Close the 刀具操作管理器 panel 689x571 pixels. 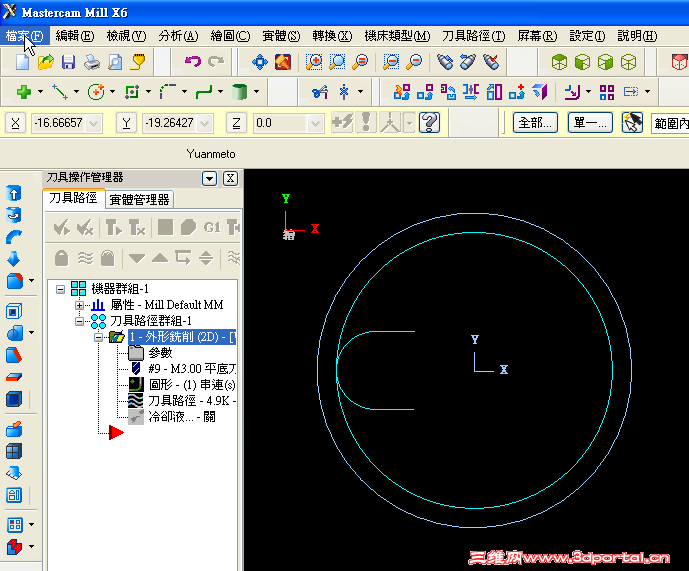pyautogui.click(x=230, y=178)
